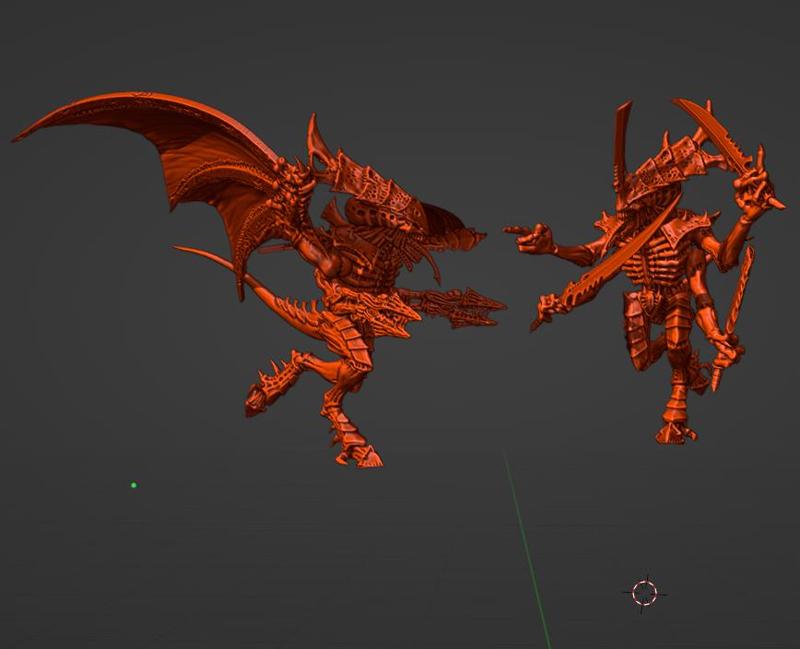
Task: Click the red-white 3D cursor crosshair
Action: coord(644,593)
